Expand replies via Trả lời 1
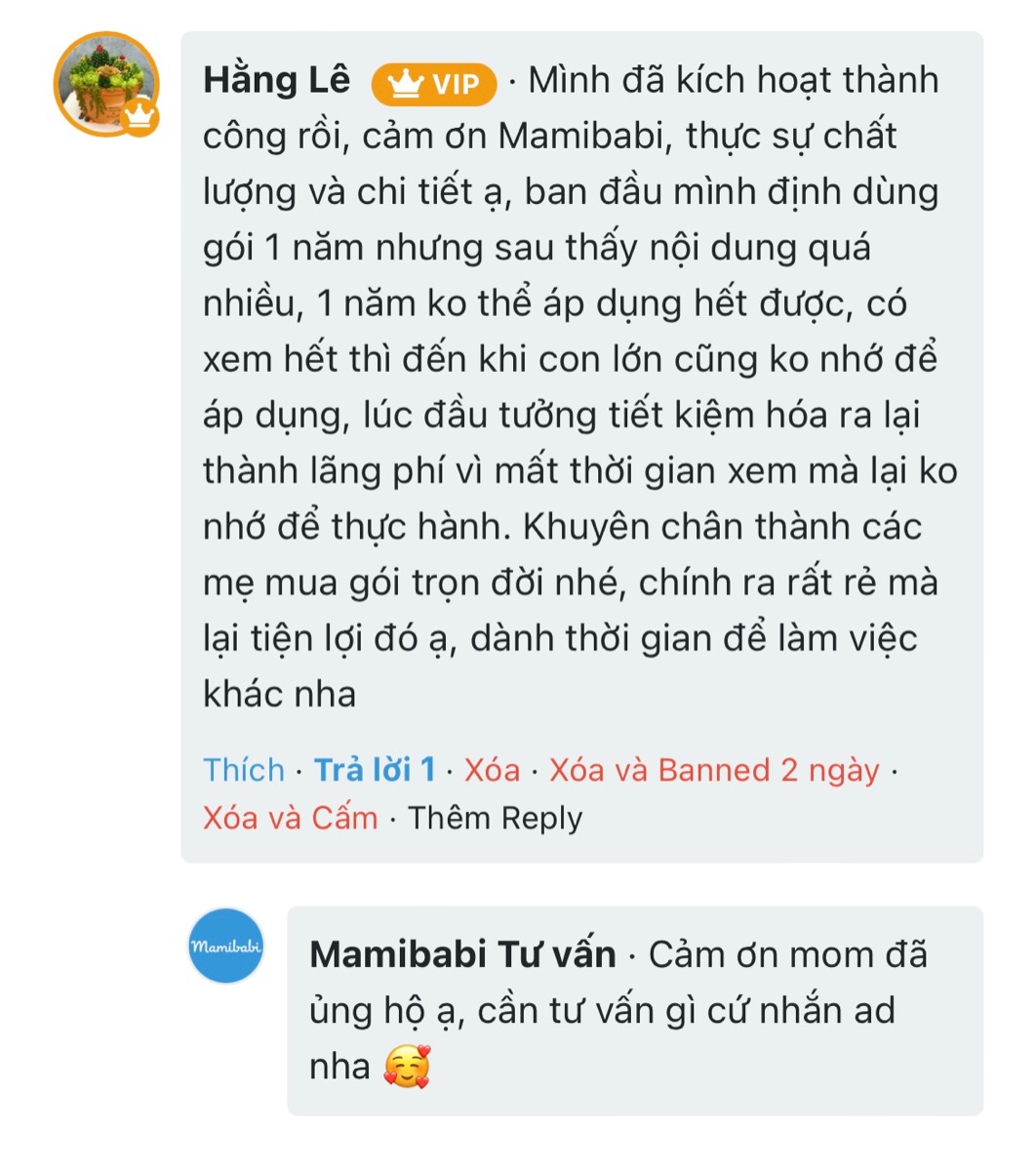Image resolution: width=1036 pixels, height=1171 pixels. [375, 771]
